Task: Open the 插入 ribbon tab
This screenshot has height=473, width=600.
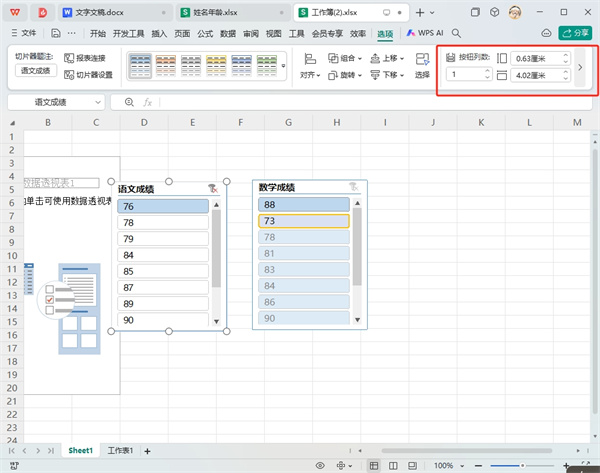Action: [x=159, y=33]
